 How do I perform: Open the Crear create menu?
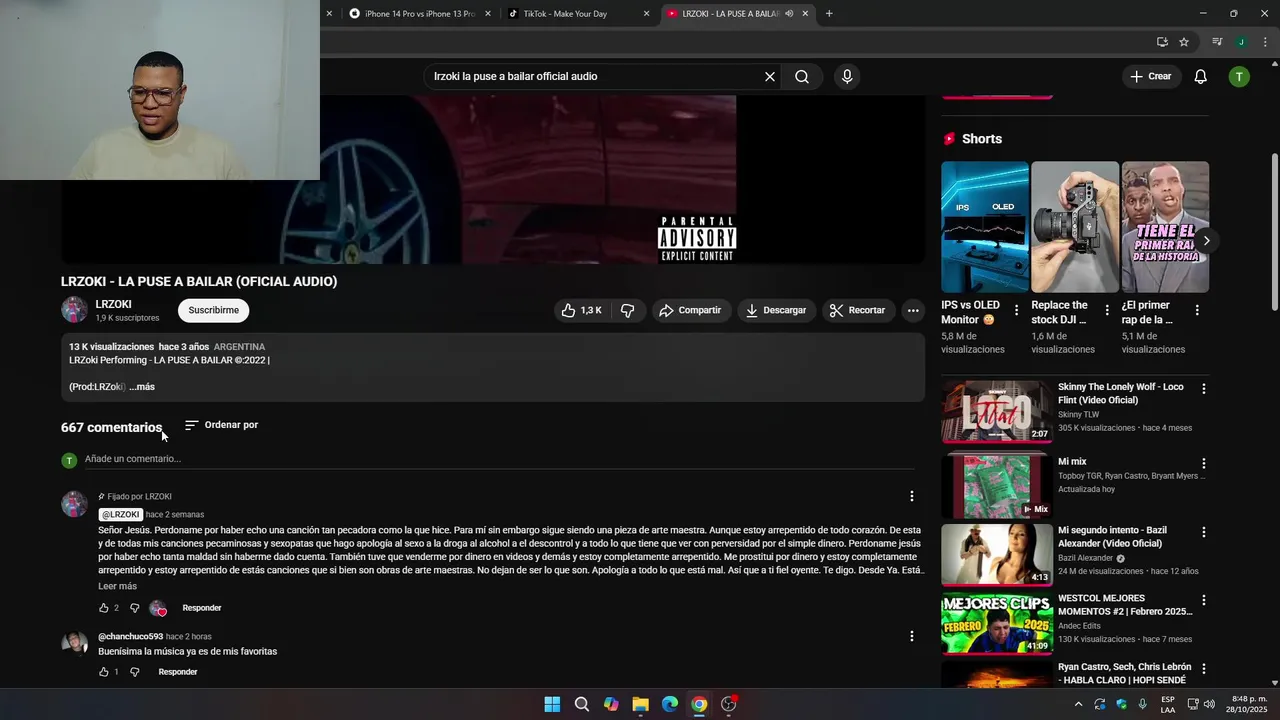tap(1150, 77)
